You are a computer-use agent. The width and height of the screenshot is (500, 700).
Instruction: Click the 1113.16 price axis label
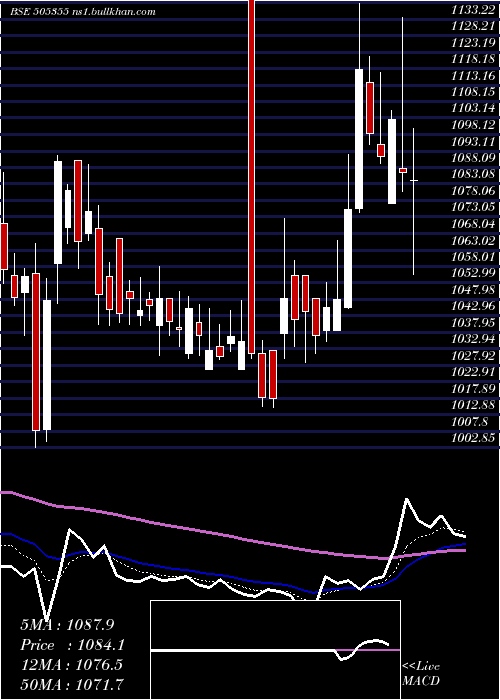473,75
